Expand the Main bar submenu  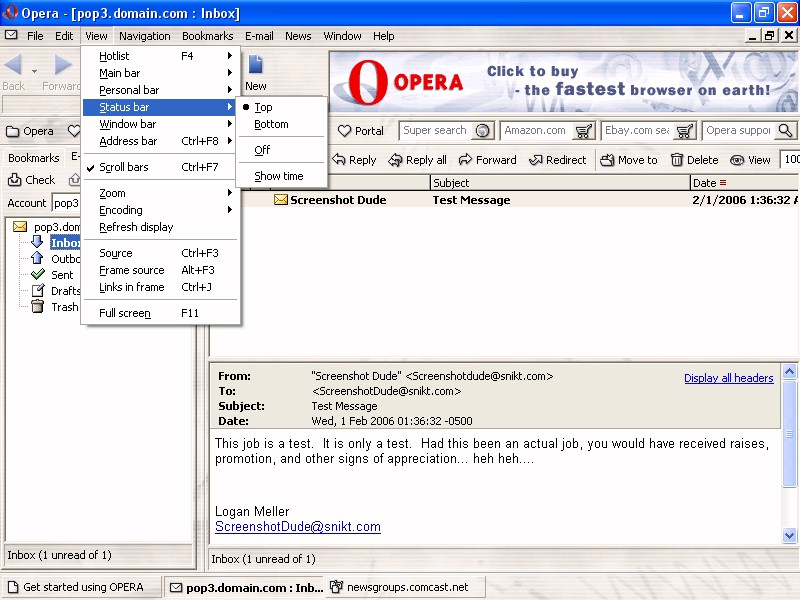(160, 73)
